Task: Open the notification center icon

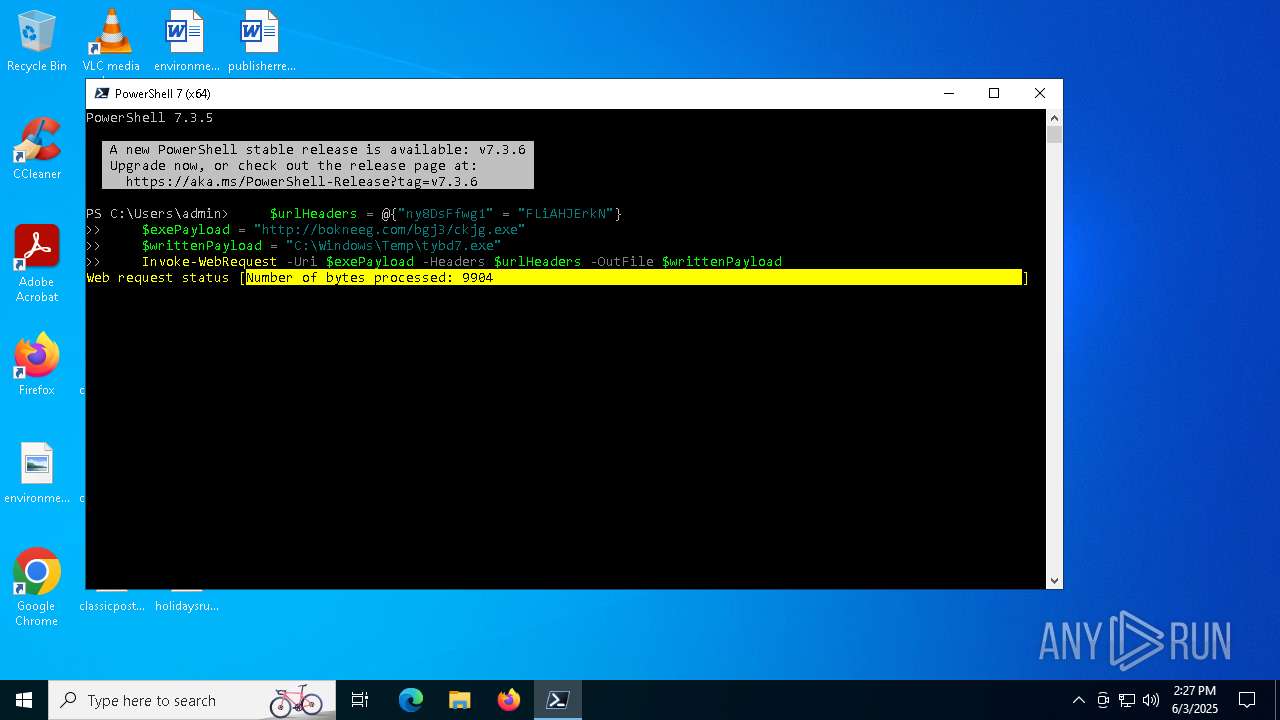Action: (1247, 700)
